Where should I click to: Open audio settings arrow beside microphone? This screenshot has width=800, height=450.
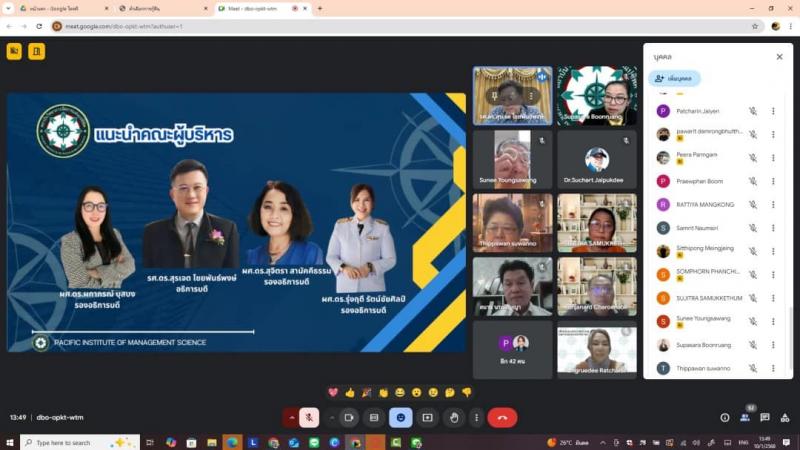tap(291, 417)
